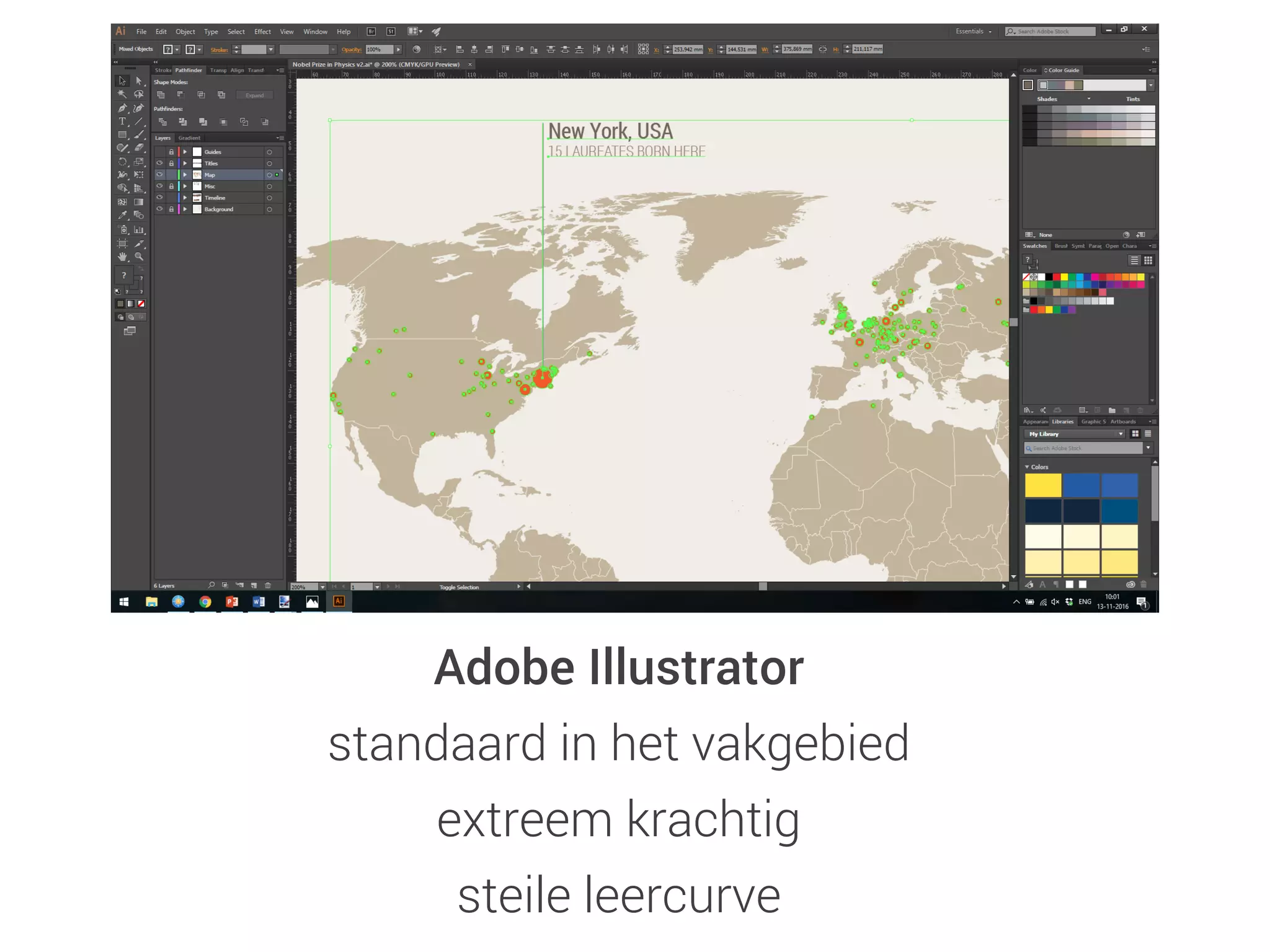
Task: Open the Object menu
Action: point(185,32)
